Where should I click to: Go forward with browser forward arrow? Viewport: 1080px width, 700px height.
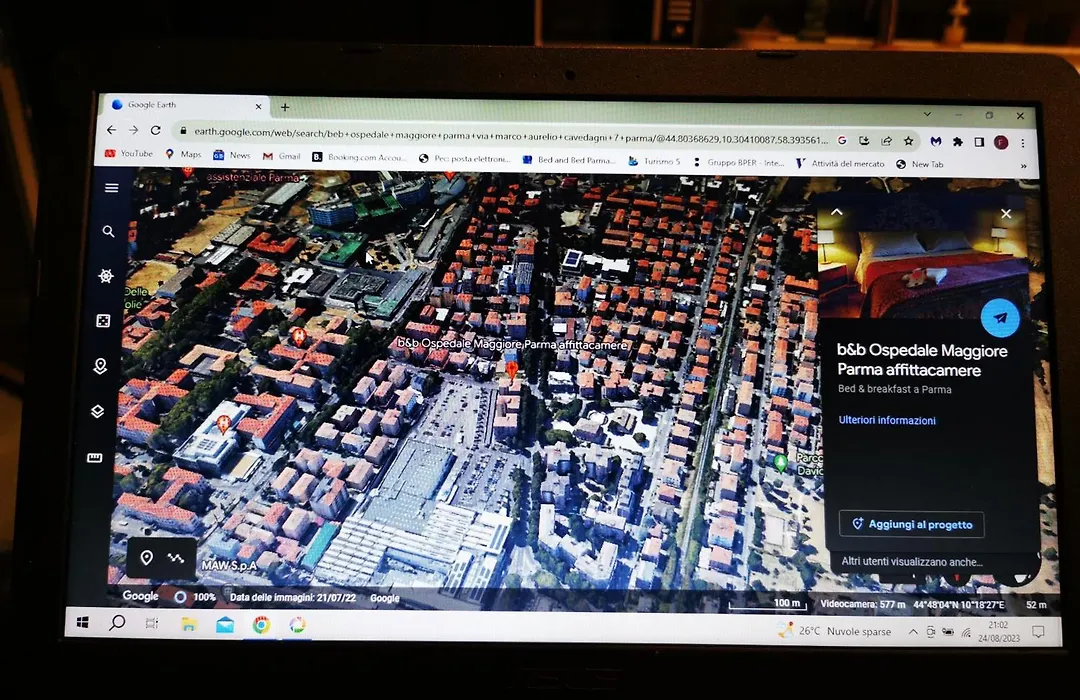134,130
